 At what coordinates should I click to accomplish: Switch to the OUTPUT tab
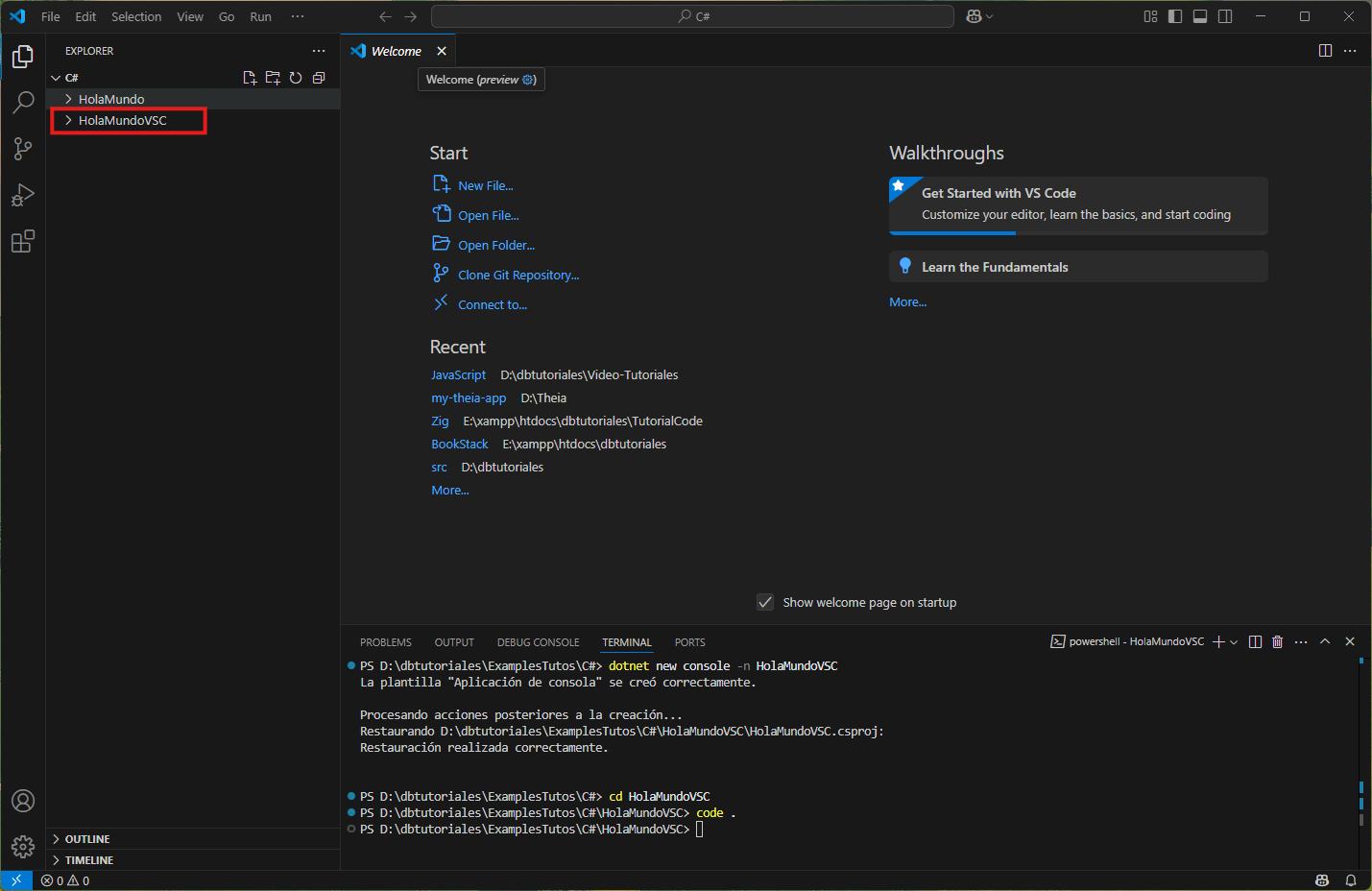coord(454,642)
